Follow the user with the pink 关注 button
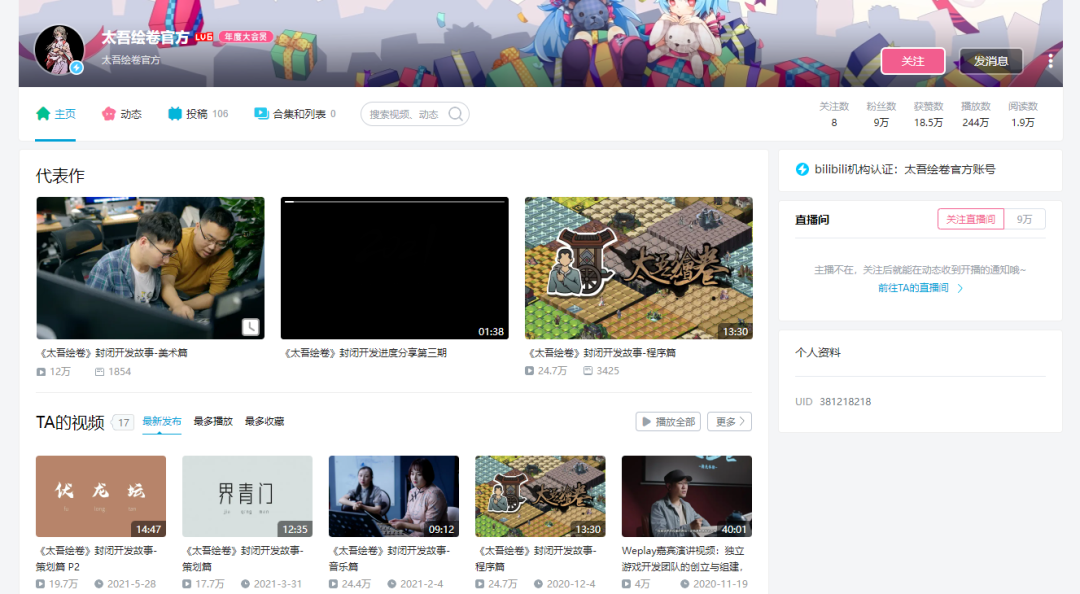 tap(913, 61)
